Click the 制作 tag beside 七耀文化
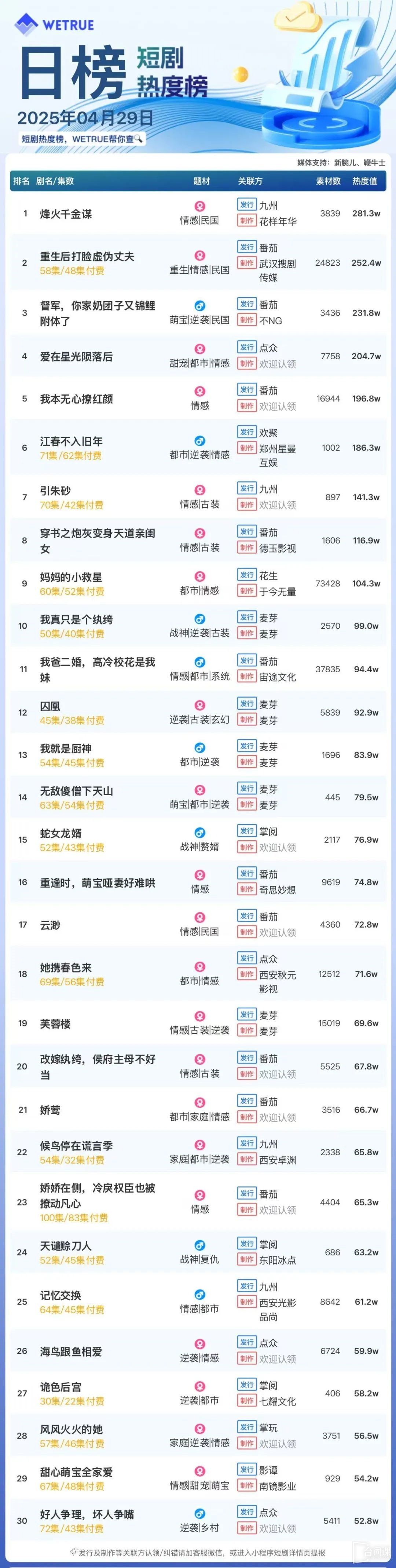Screen dimensions: 396x1568 [246, 1401]
